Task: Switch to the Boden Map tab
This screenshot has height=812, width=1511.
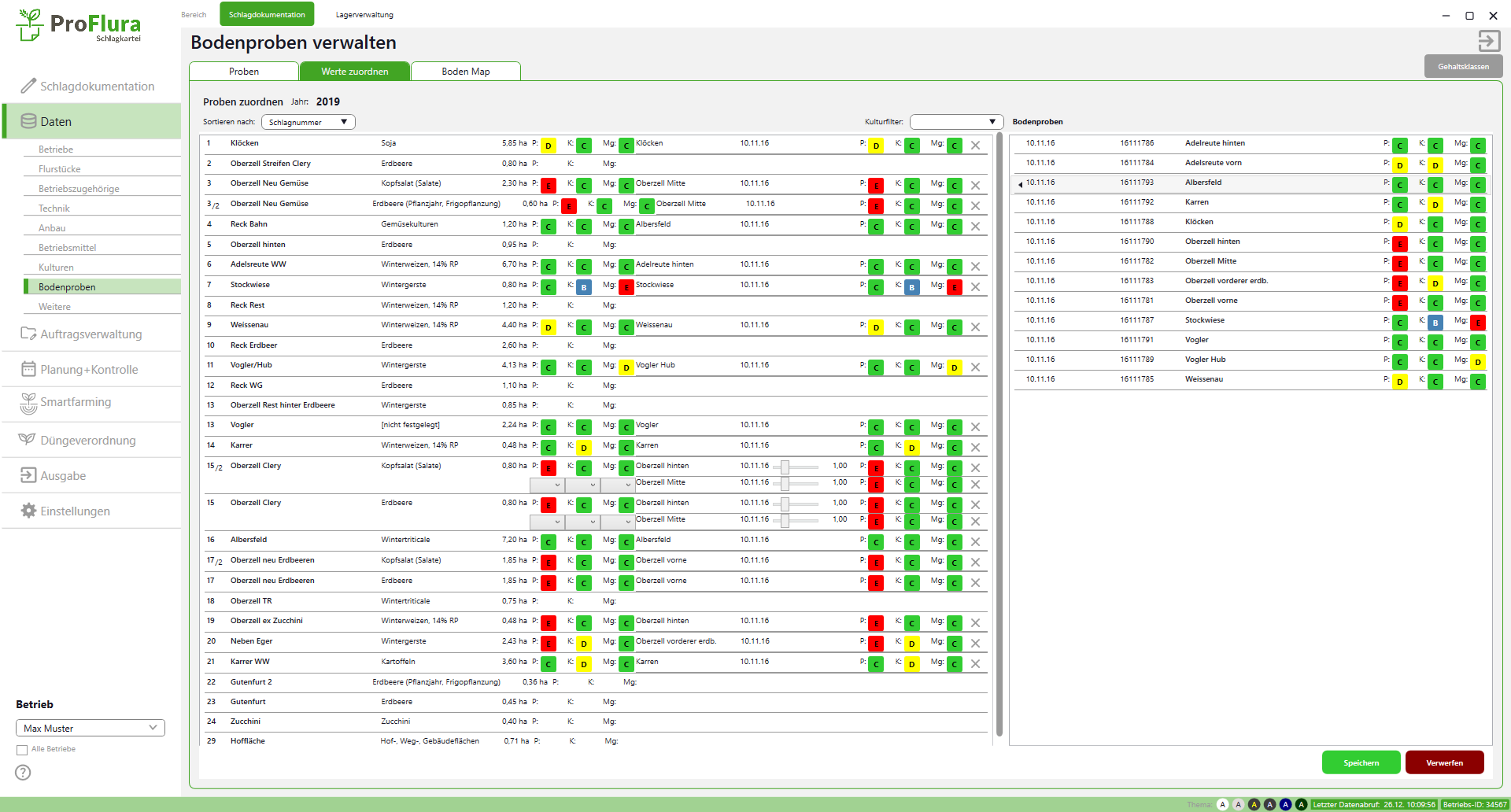Action: pos(465,72)
